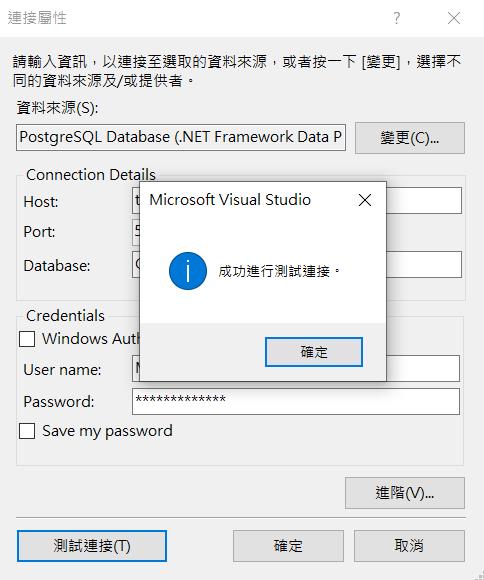This screenshot has width=484, height=580.
Task: Click the dialog's corner resize grip
Action: click(478, 574)
